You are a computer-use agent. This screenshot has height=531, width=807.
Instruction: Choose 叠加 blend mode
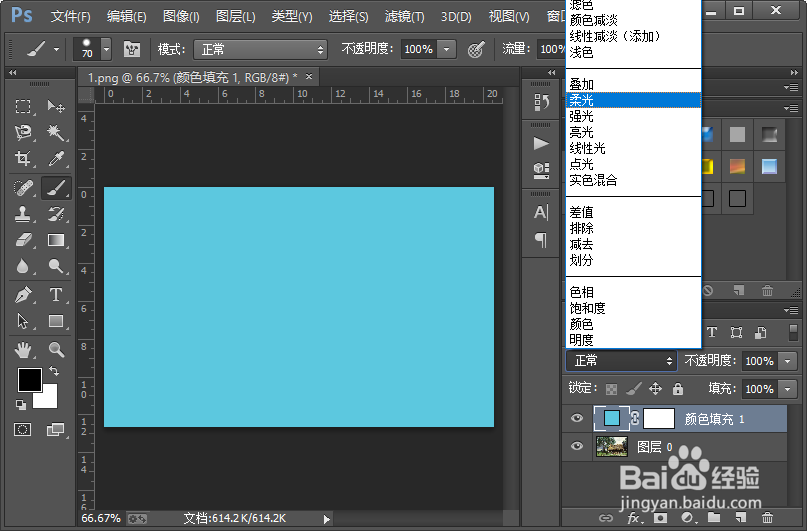(x=634, y=84)
